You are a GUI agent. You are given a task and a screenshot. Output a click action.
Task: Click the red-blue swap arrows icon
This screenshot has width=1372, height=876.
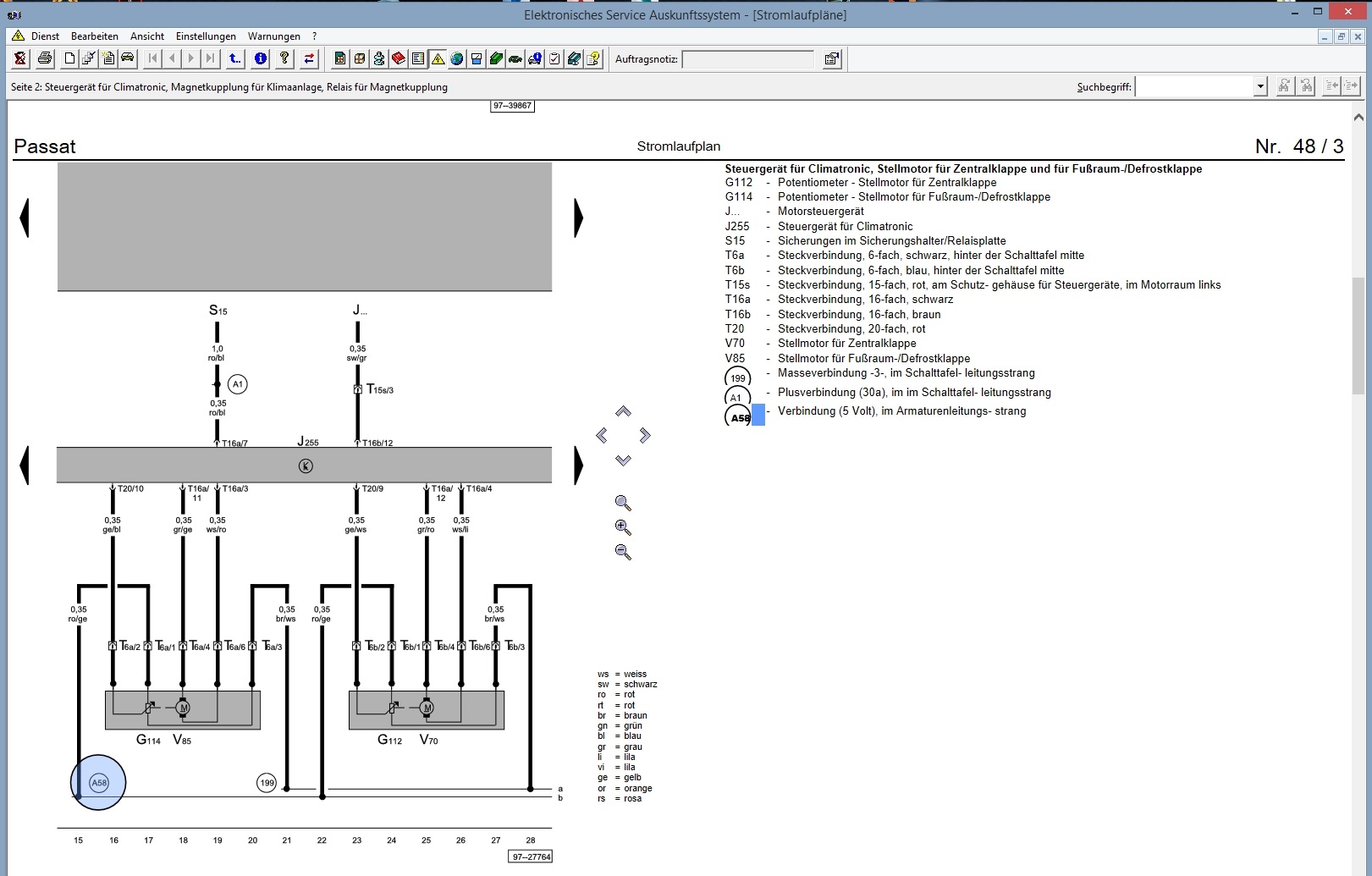pos(310,58)
